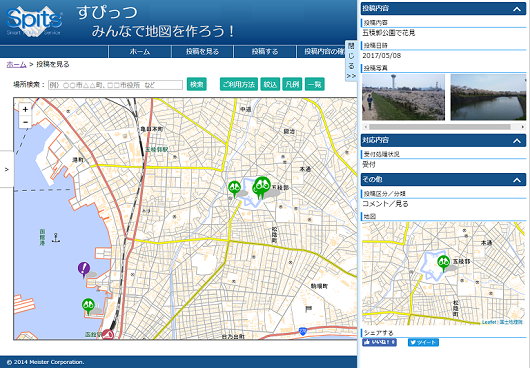Close detail panel with 閉じる tab
Image resolution: width=530 pixels, height=368 pixels.
coord(351,61)
